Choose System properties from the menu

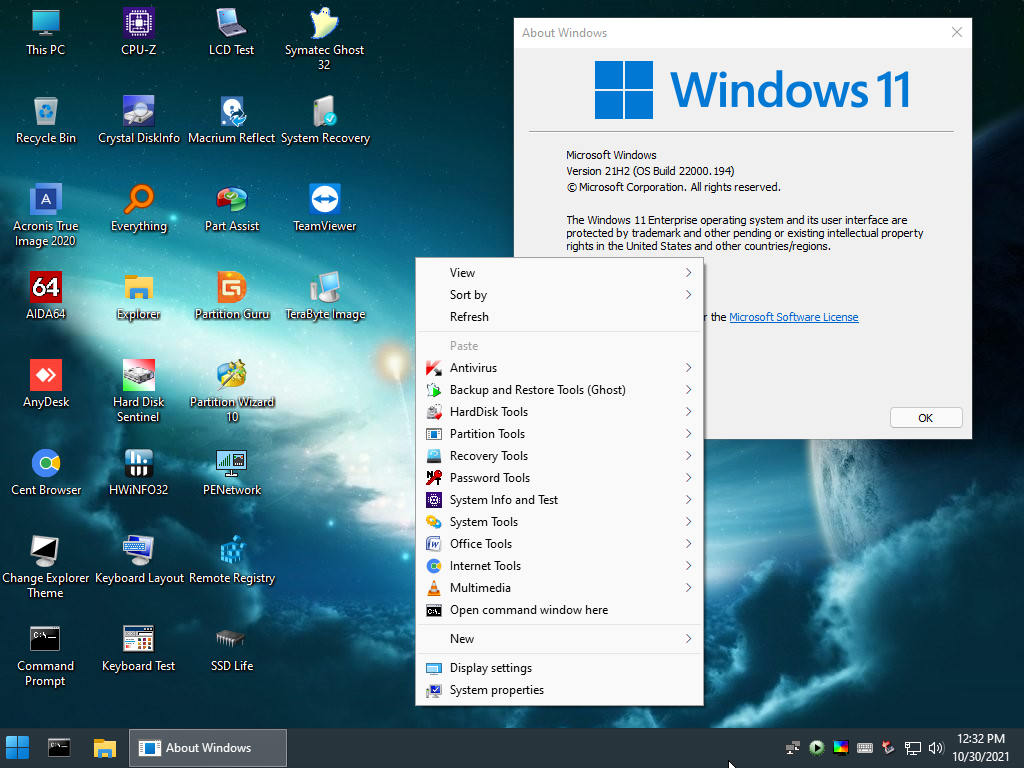(x=559, y=690)
